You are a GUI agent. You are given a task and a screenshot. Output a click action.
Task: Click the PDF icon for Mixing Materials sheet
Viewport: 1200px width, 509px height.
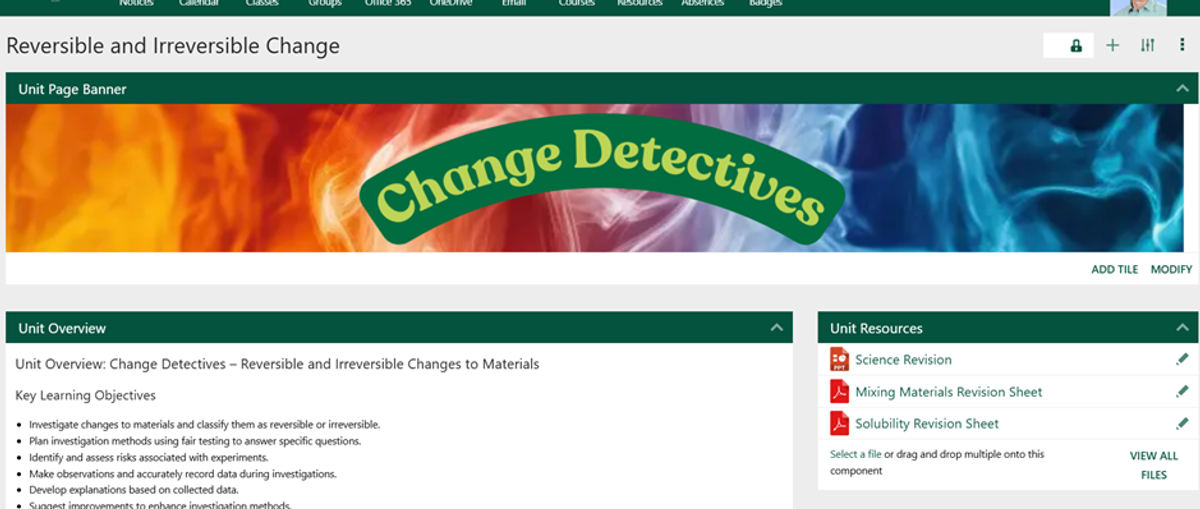[839, 392]
